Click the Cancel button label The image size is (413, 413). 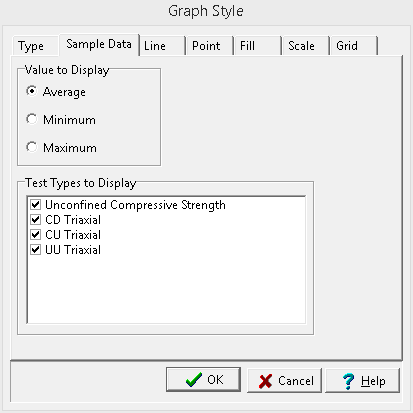[x=296, y=381]
